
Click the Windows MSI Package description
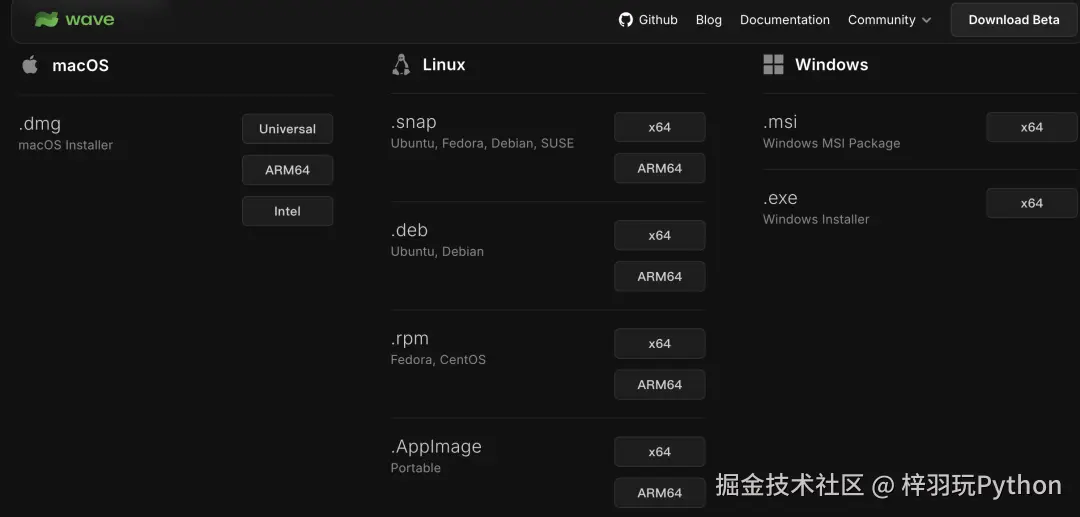pyautogui.click(x=831, y=143)
